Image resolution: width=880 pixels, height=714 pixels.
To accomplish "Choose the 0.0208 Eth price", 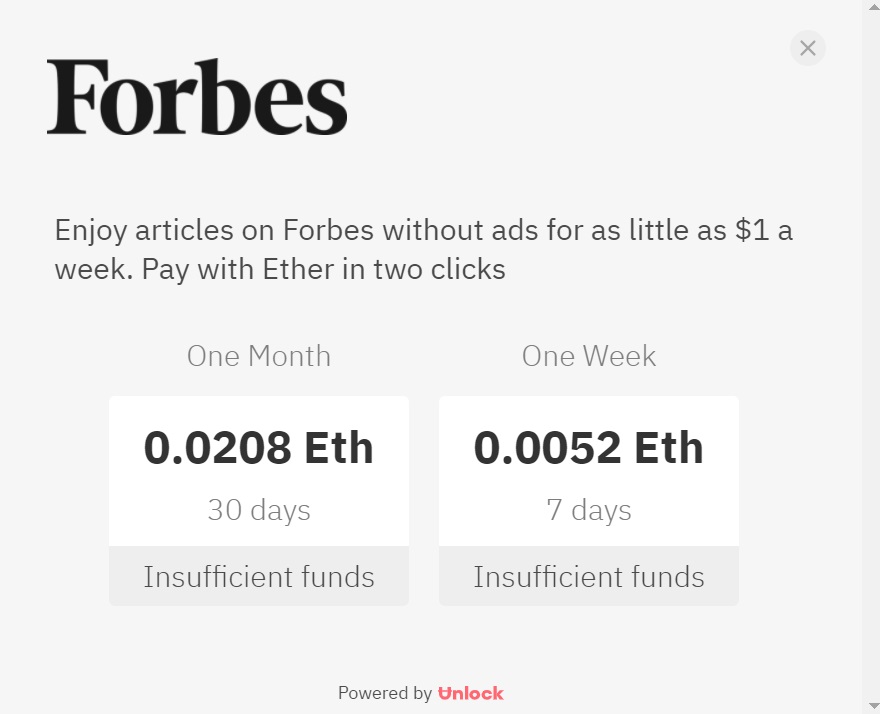I will point(259,447).
